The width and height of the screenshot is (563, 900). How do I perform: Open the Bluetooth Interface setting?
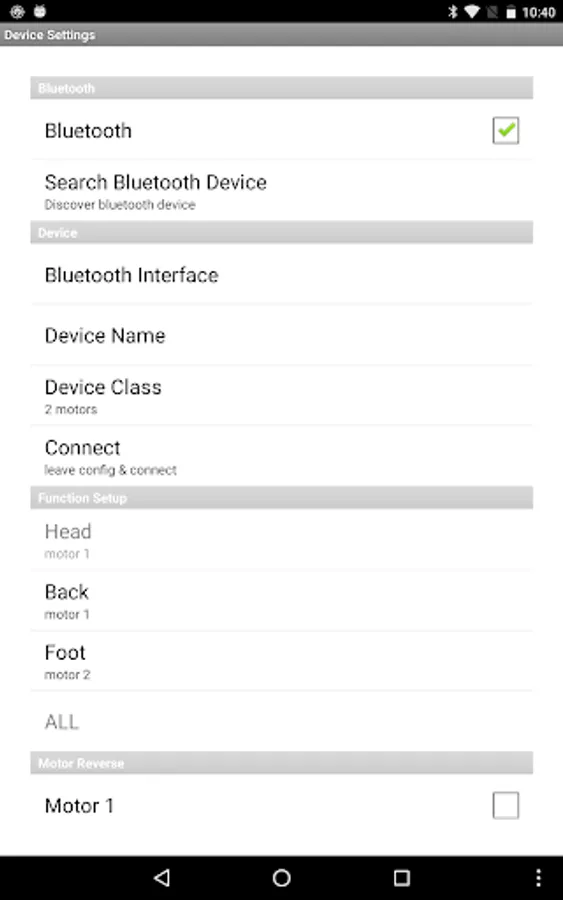281,274
